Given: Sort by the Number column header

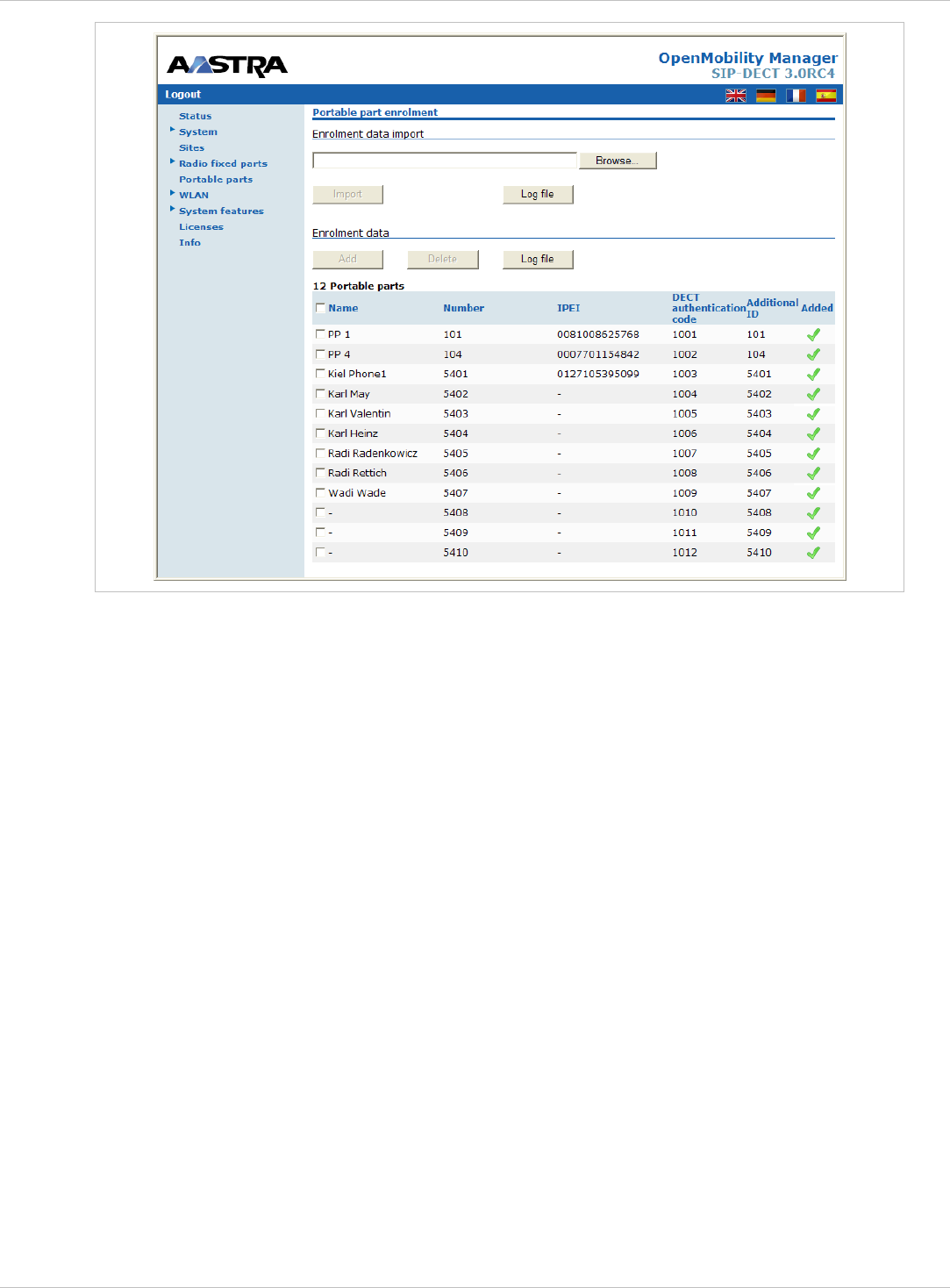Looking at the screenshot, I should [x=463, y=308].
